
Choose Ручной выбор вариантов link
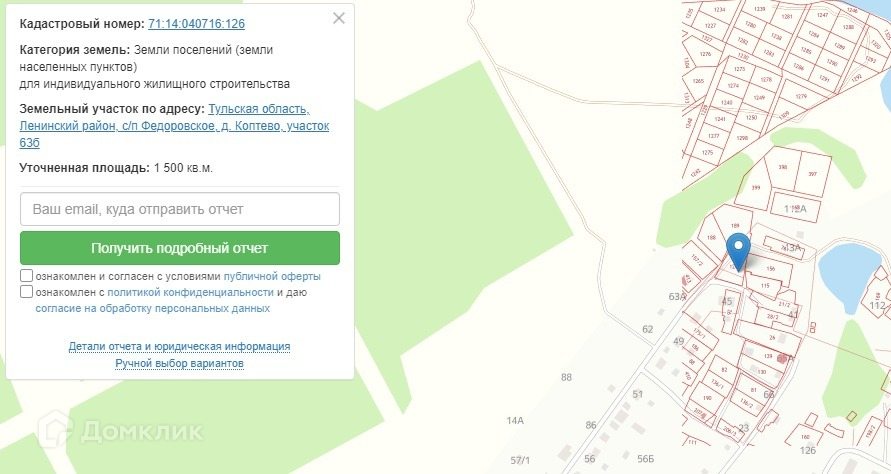click(x=179, y=363)
